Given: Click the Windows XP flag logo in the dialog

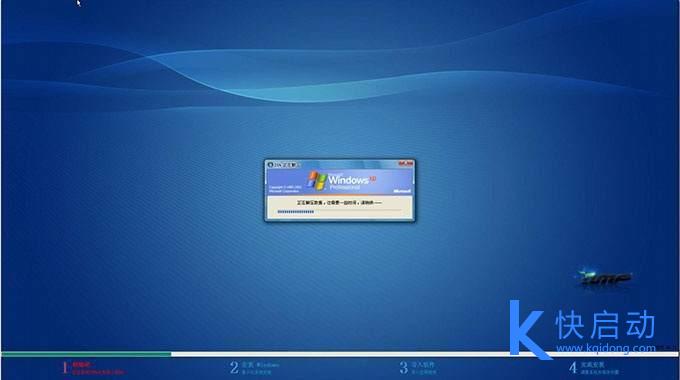Looking at the screenshot, I should 317,180.
